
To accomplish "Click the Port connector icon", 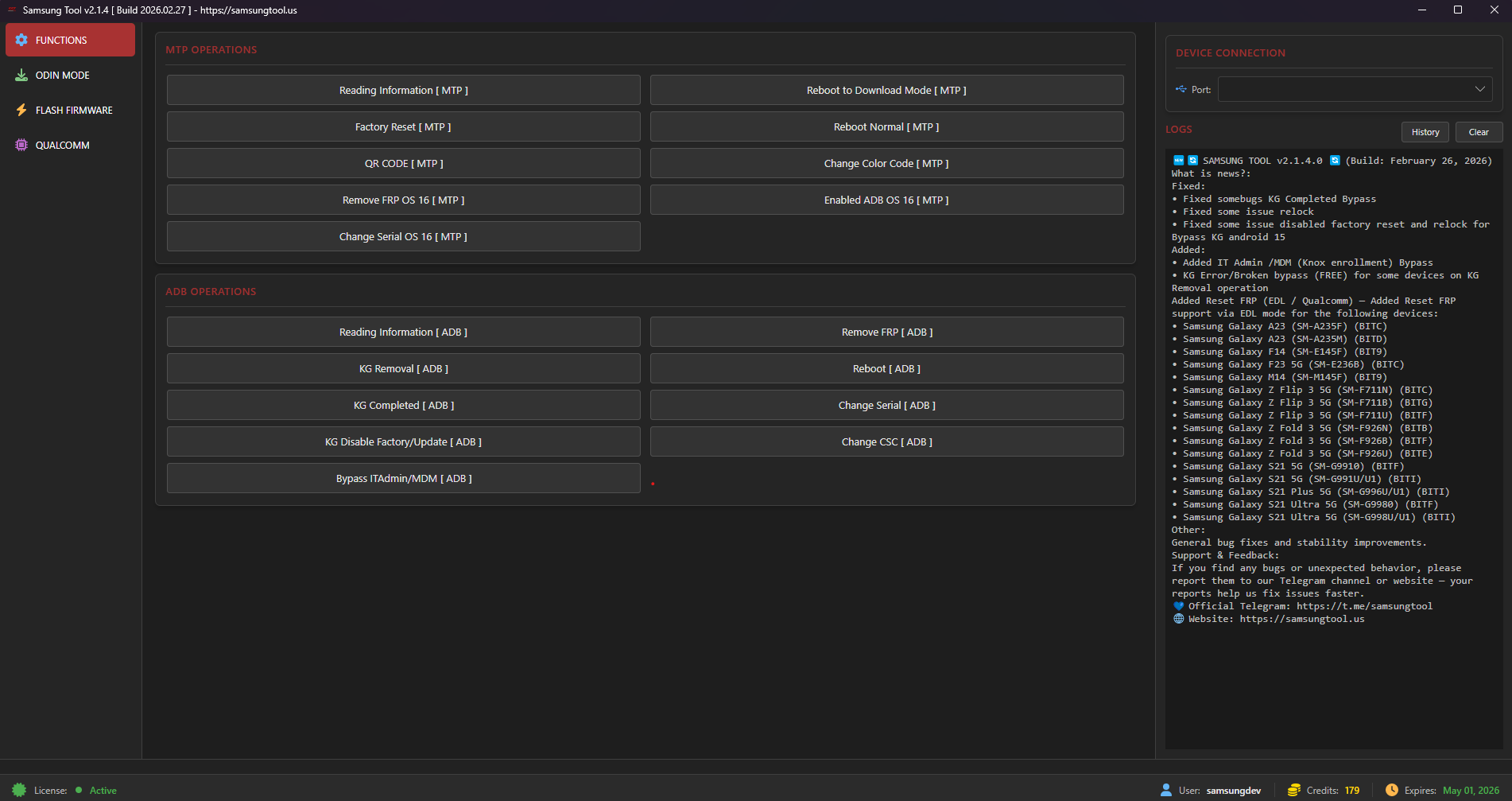I will [1180, 89].
